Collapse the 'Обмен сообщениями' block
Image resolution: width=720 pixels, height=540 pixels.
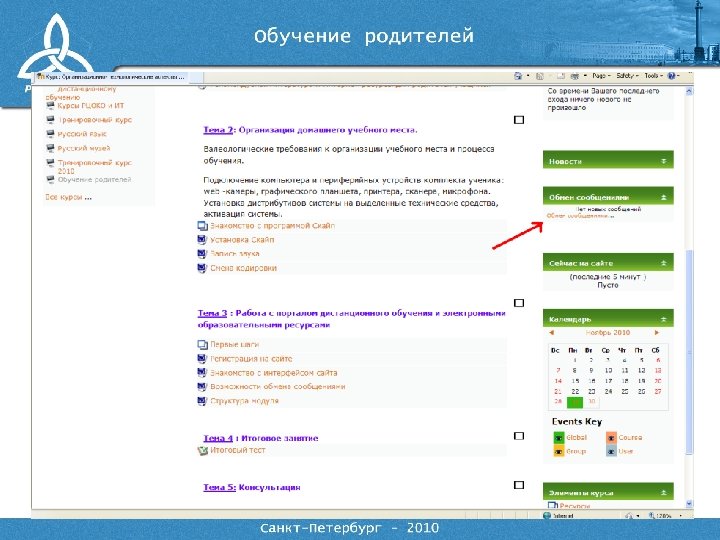coord(664,197)
